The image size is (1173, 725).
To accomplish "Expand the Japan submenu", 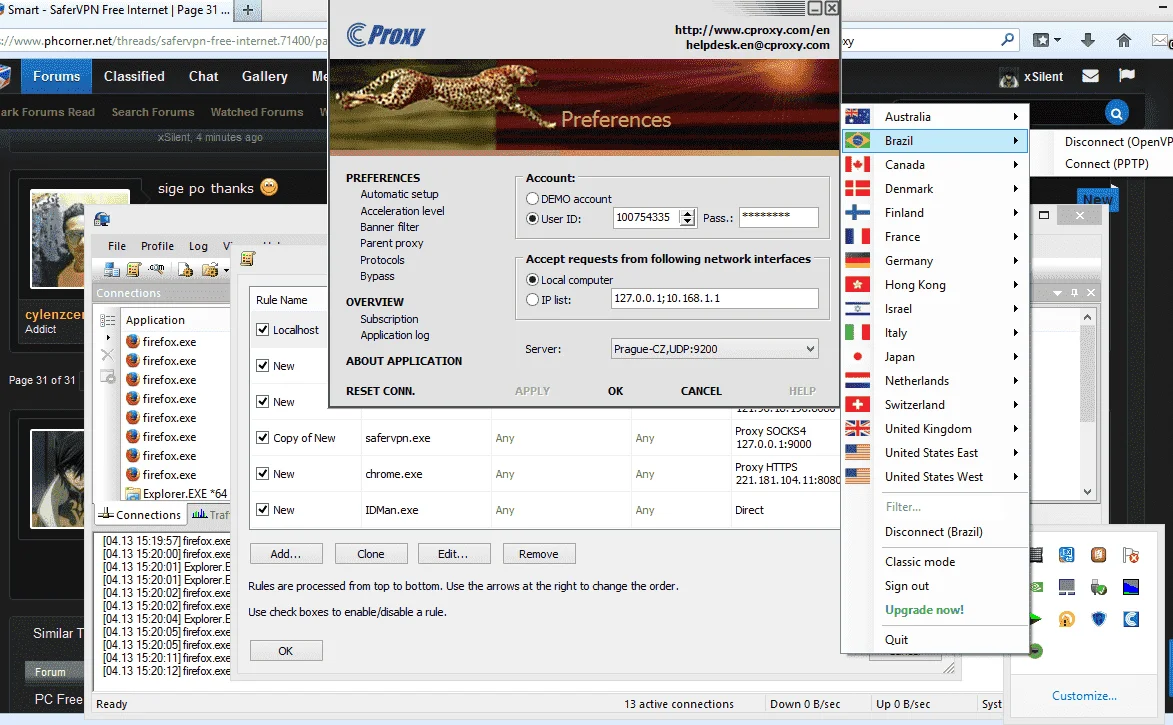I will (935, 357).
